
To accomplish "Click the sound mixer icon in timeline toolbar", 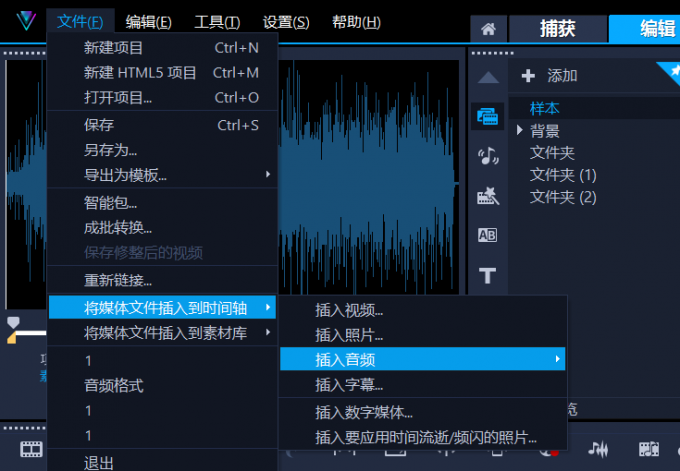I will point(598,449).
